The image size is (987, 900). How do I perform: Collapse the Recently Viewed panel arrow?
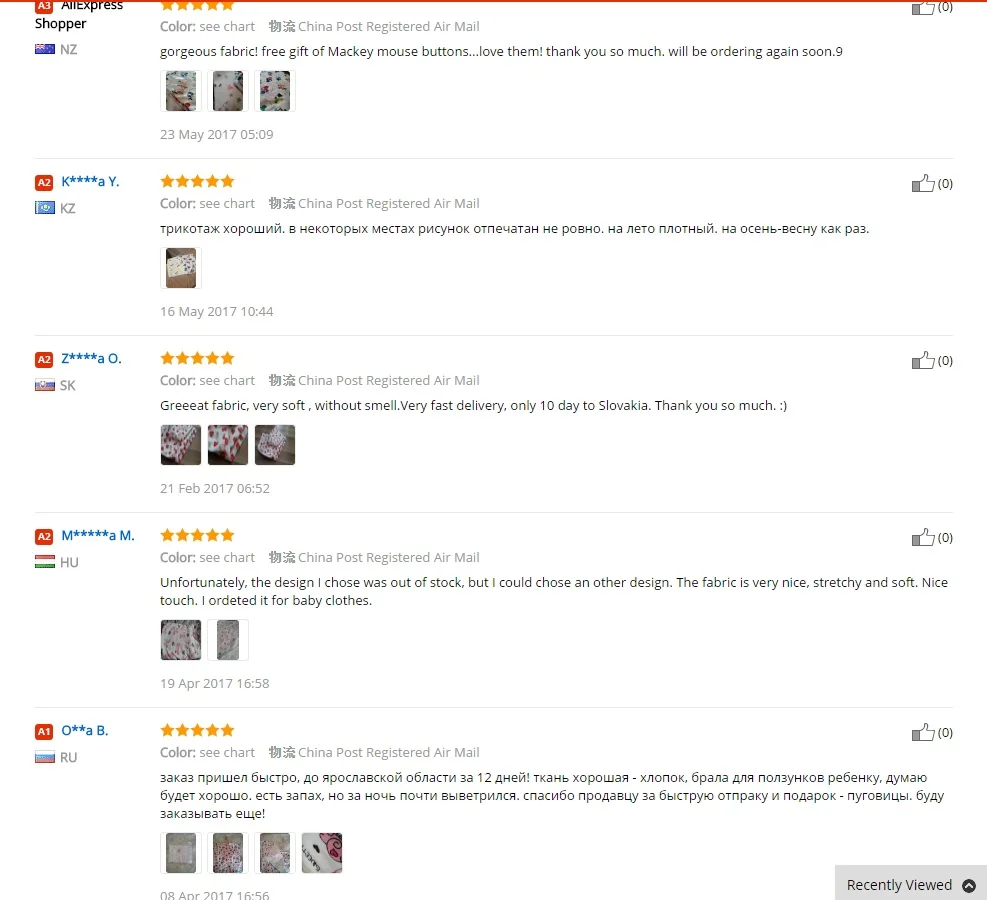tap(969, 886)
